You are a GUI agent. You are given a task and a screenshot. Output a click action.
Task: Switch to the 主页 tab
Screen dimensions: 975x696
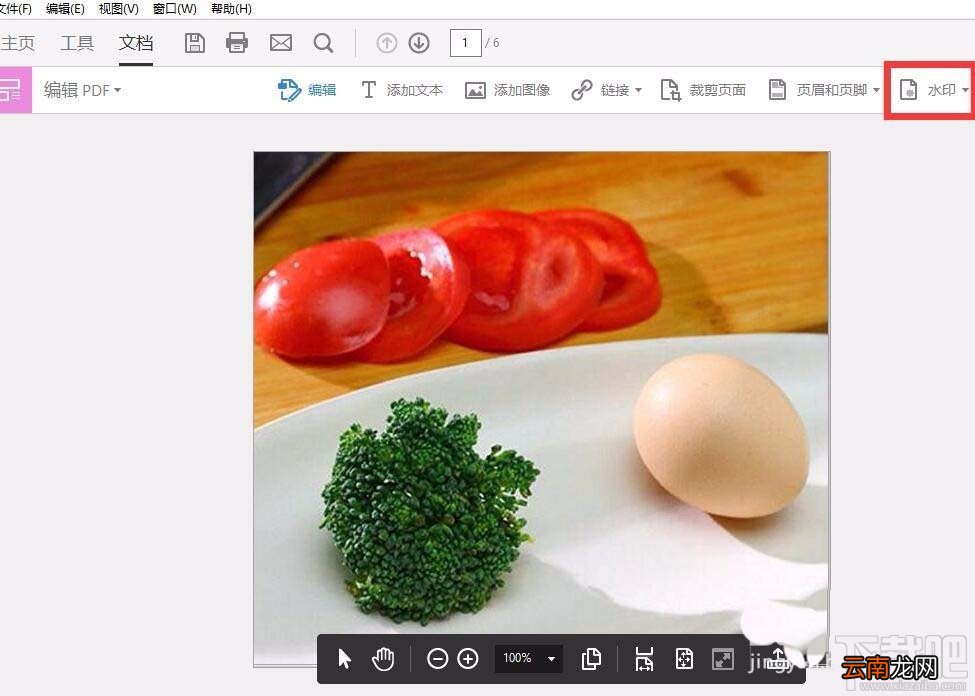(17, 43)
